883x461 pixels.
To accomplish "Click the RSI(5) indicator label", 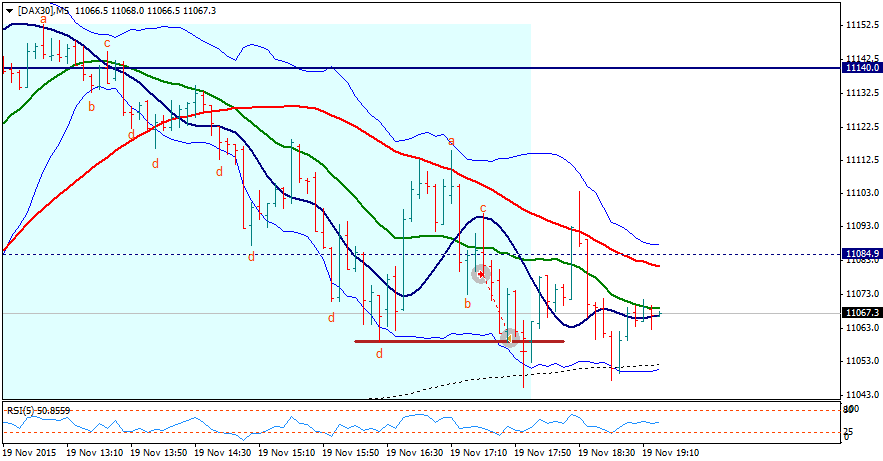I will (x=38, y=411).
